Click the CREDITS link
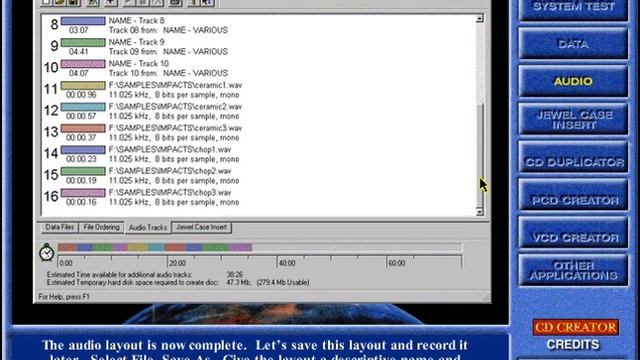 click(x=573, y=345)
